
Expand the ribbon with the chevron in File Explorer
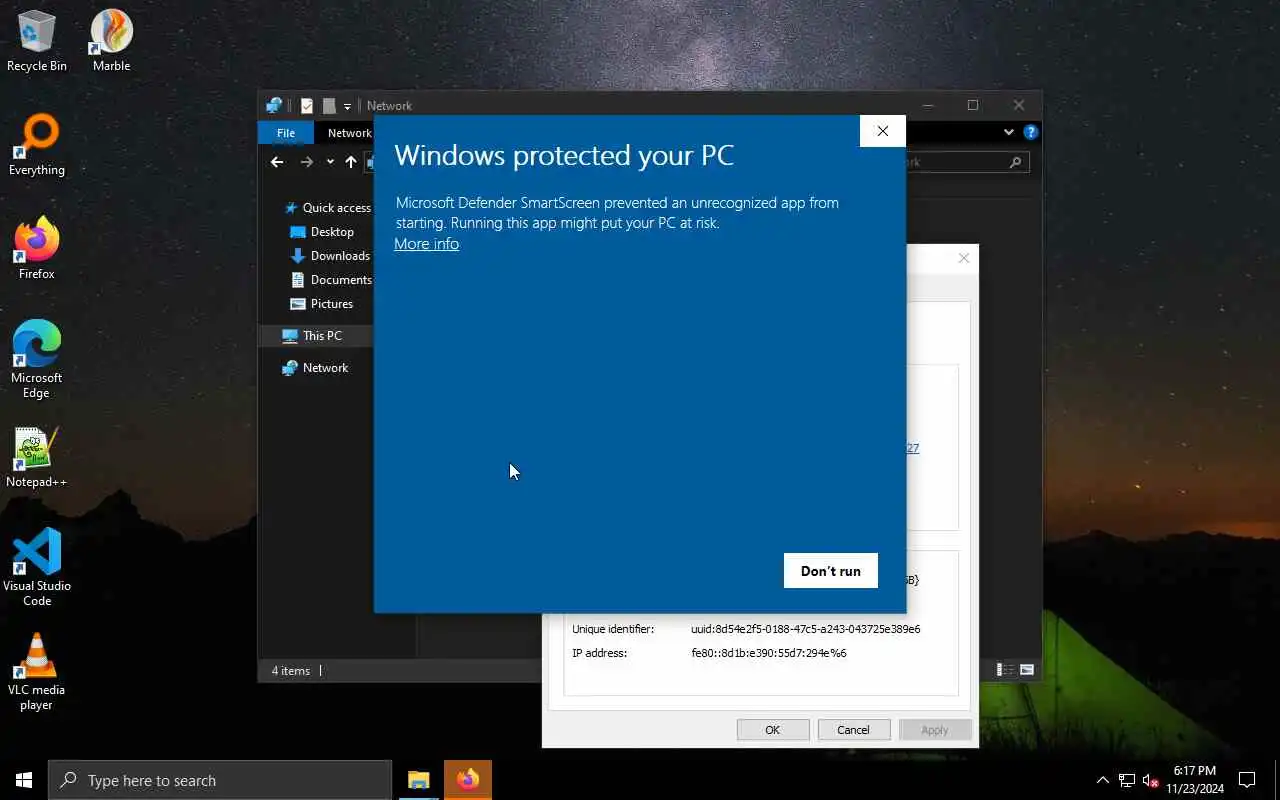[x=1009, y=132]
